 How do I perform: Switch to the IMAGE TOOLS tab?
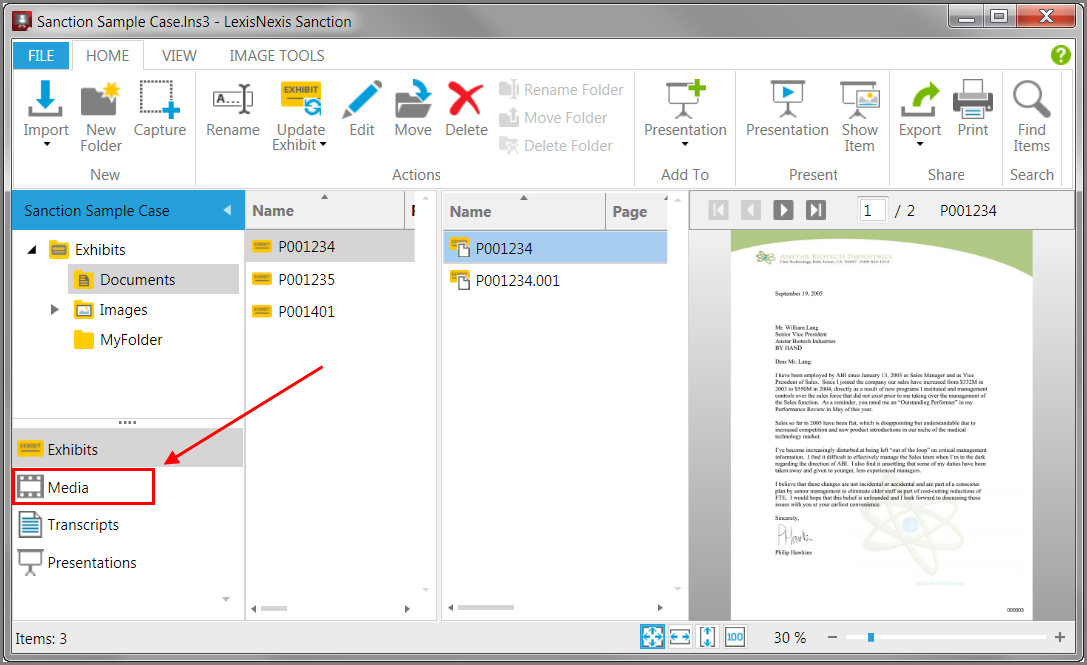click(277, 55)
